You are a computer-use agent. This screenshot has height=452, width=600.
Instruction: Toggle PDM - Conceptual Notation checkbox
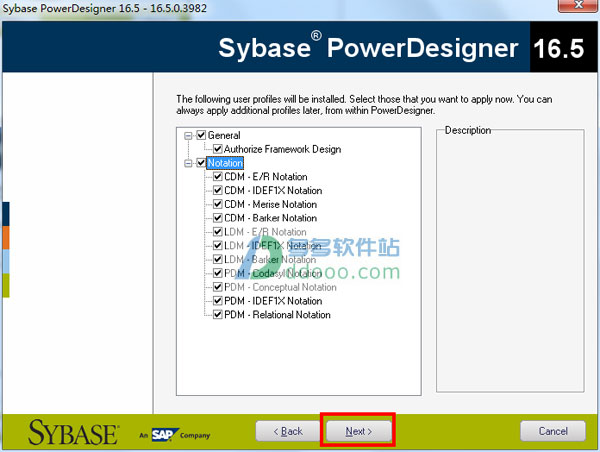click(218, 287)
